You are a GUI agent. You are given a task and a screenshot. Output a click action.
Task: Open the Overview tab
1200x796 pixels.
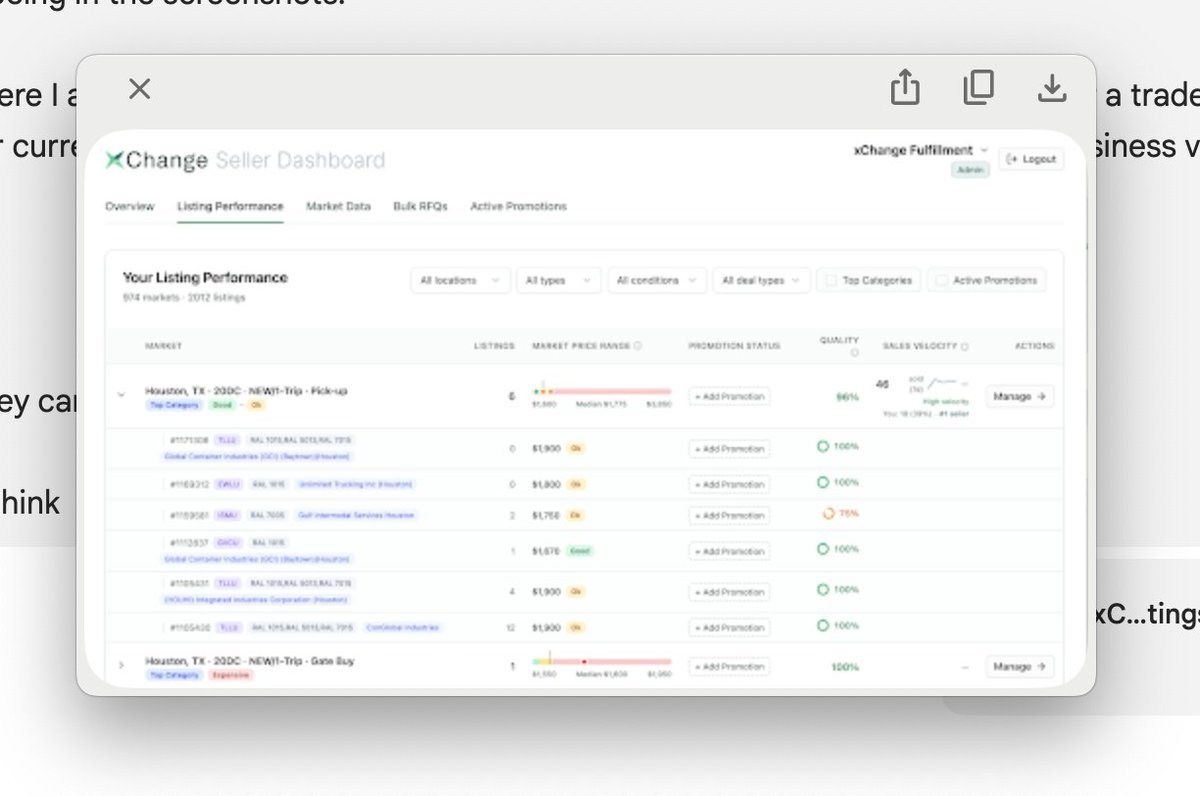click(130, 206)
